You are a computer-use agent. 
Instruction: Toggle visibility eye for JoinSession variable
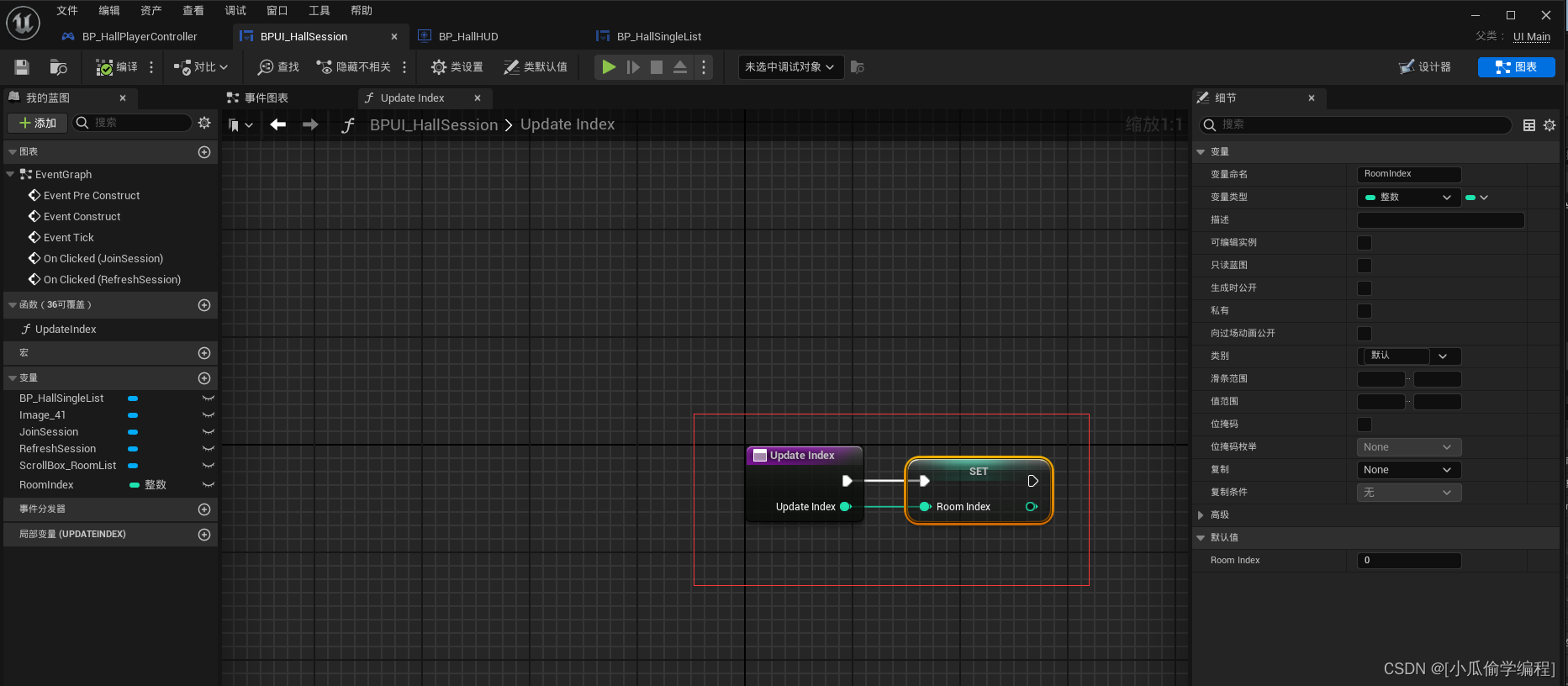pos(209,432)
